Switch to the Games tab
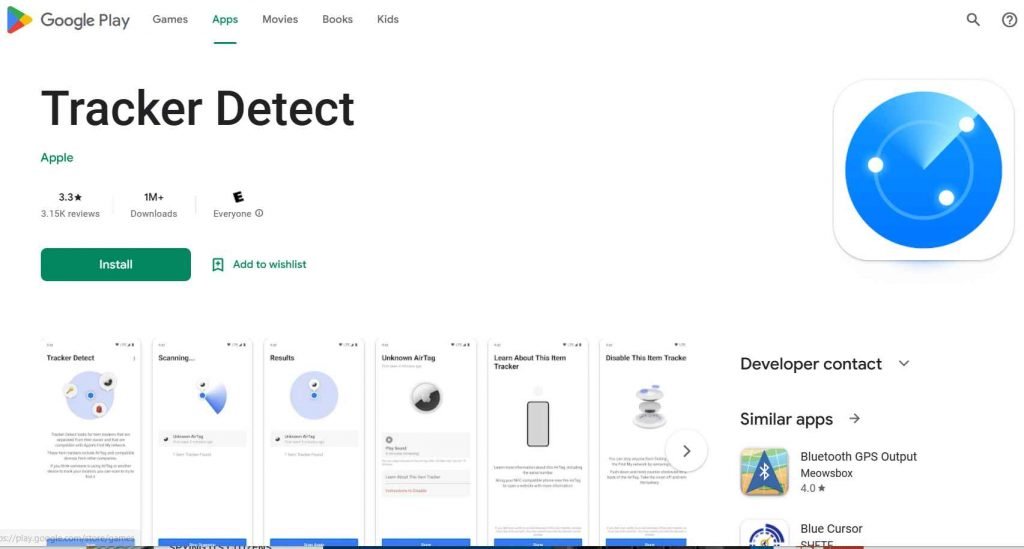1024x549 pixels. (x=170, y=20)
